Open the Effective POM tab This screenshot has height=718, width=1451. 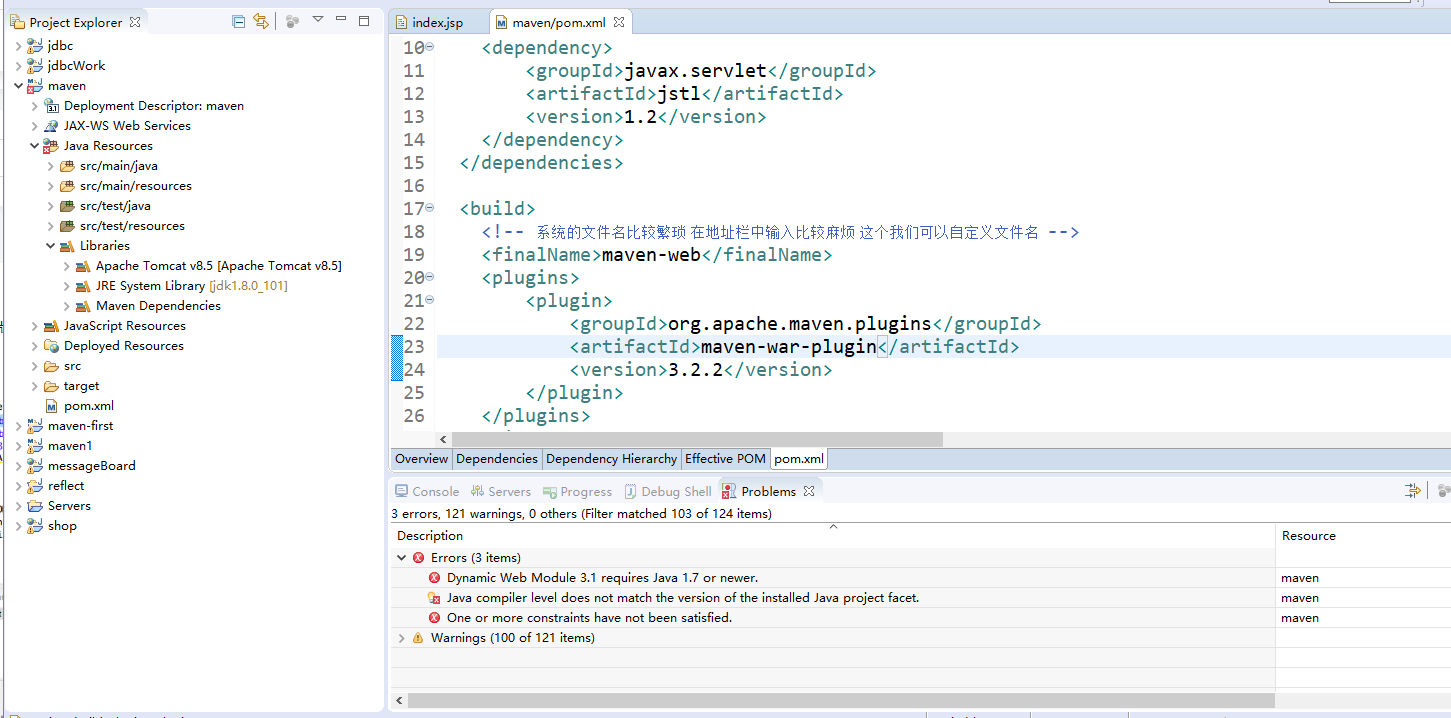[725, 458]
